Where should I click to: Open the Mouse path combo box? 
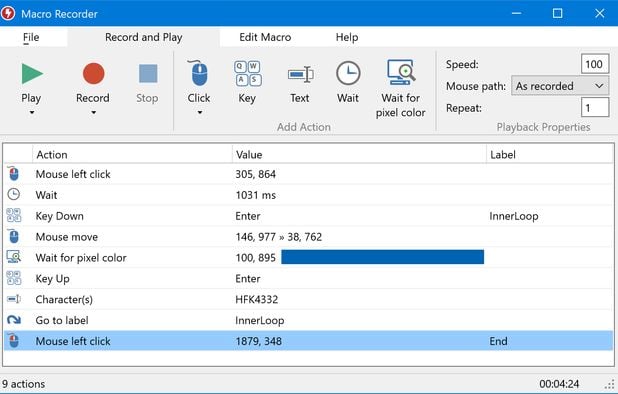point(560,86)
